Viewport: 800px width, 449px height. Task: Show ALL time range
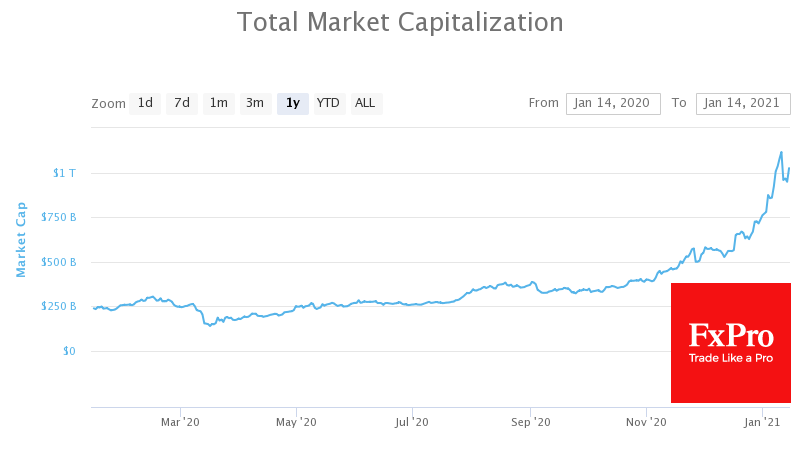coord(365,103)
